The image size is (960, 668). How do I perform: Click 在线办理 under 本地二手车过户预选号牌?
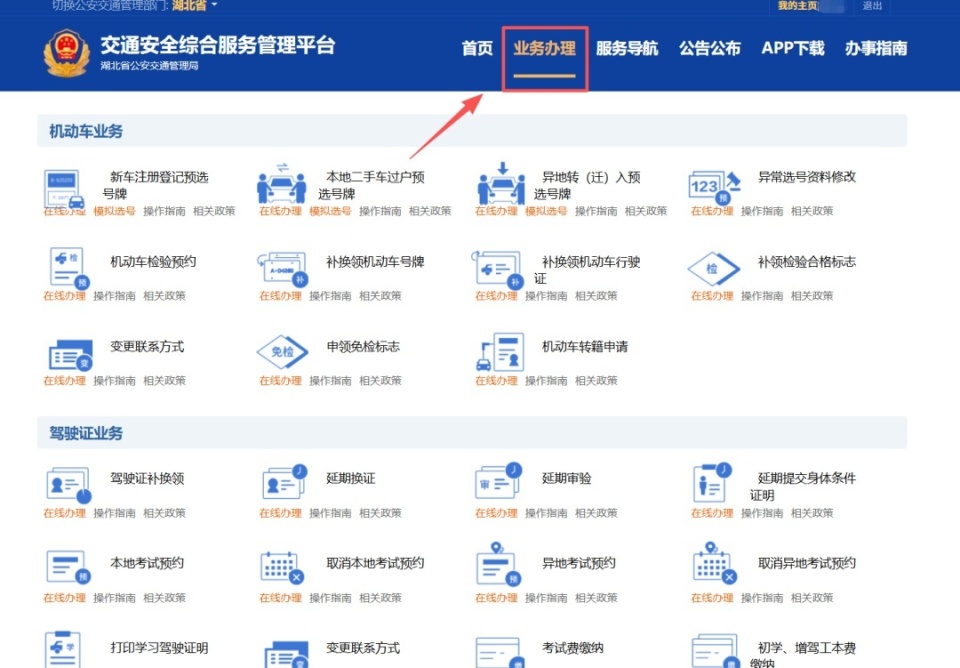tap(280, 211)
